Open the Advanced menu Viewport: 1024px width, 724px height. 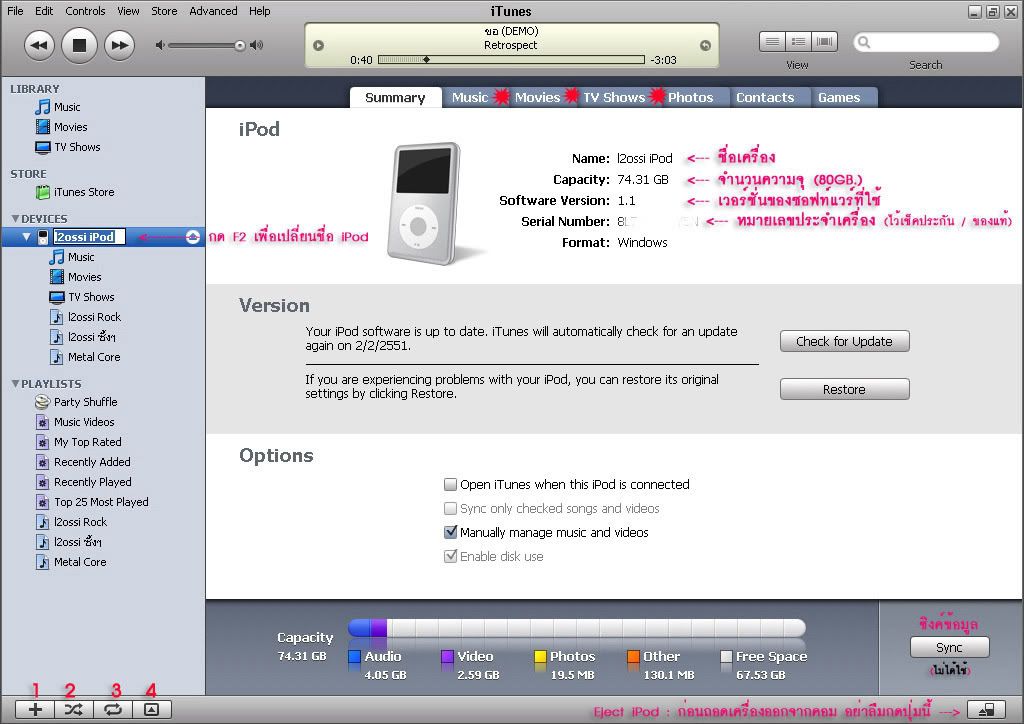pos(214,11)
